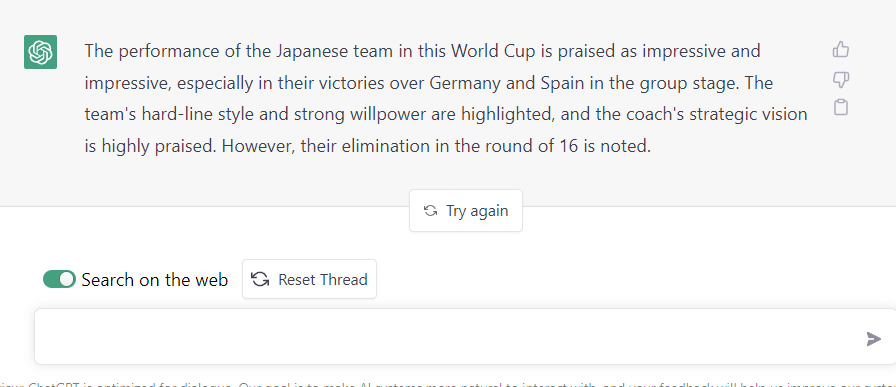Screen dimensions: 896x387
Task: Click the footer disclaimer text about ChatGPT
Action: [x=448, y=384]
